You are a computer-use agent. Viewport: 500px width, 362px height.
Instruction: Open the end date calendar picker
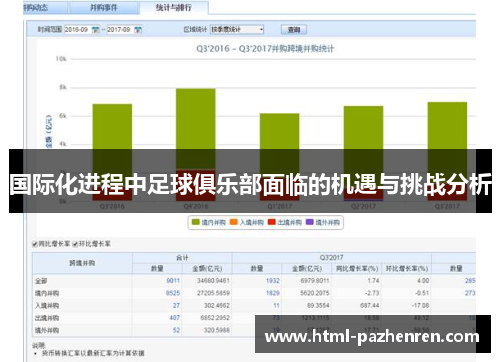(138, 30)
